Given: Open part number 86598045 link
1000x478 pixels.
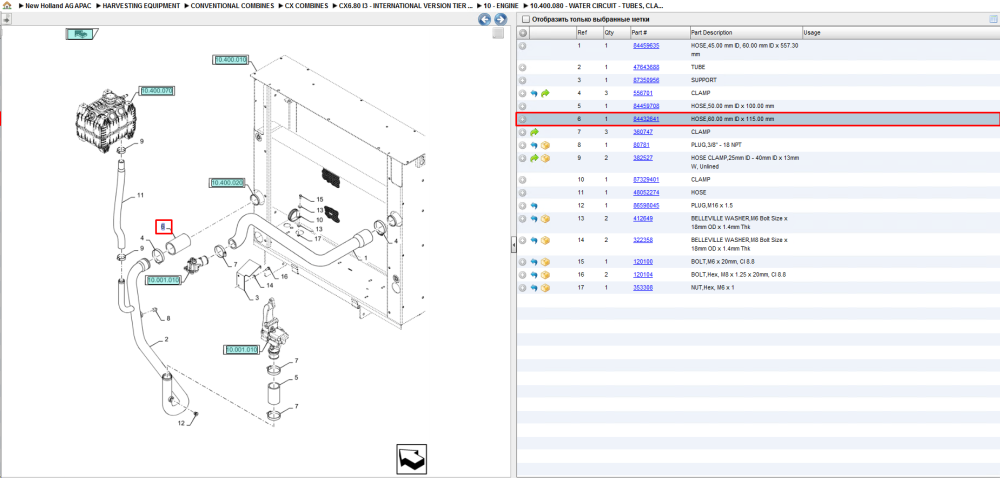Looking at the screenshot, I should click(x=646, y=206).
